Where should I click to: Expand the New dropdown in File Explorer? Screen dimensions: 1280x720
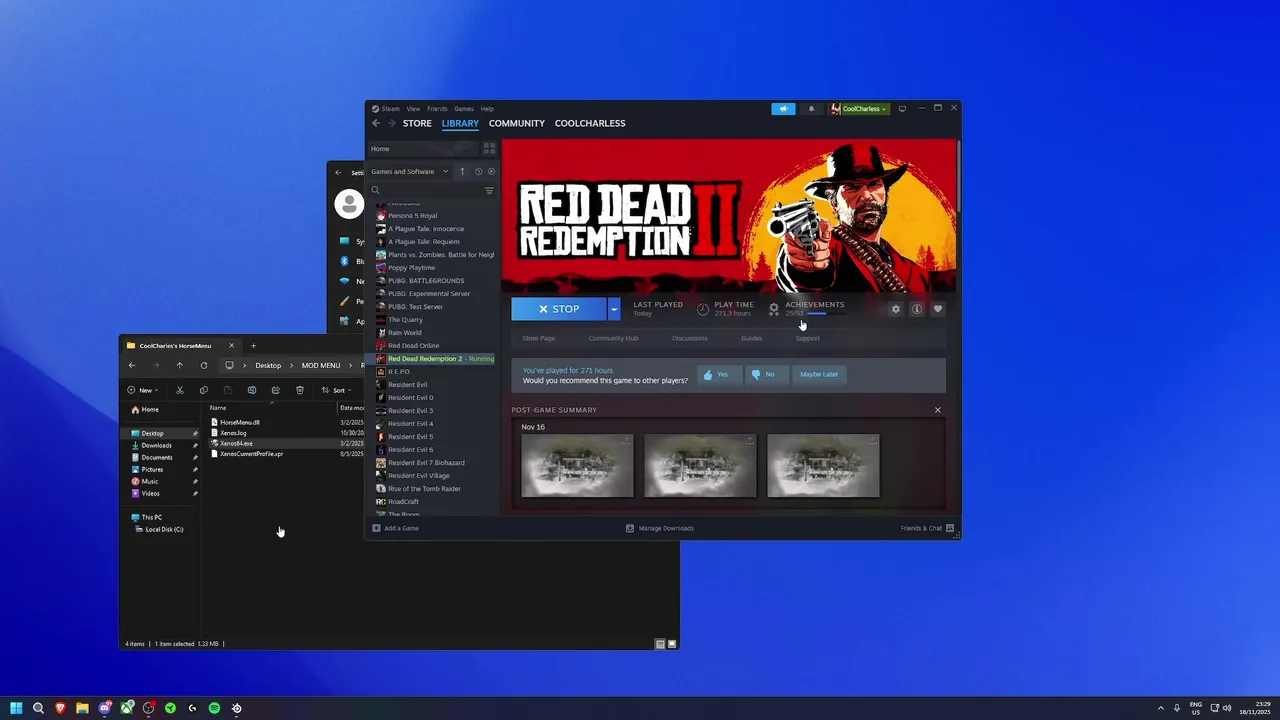tap(141, 390)
